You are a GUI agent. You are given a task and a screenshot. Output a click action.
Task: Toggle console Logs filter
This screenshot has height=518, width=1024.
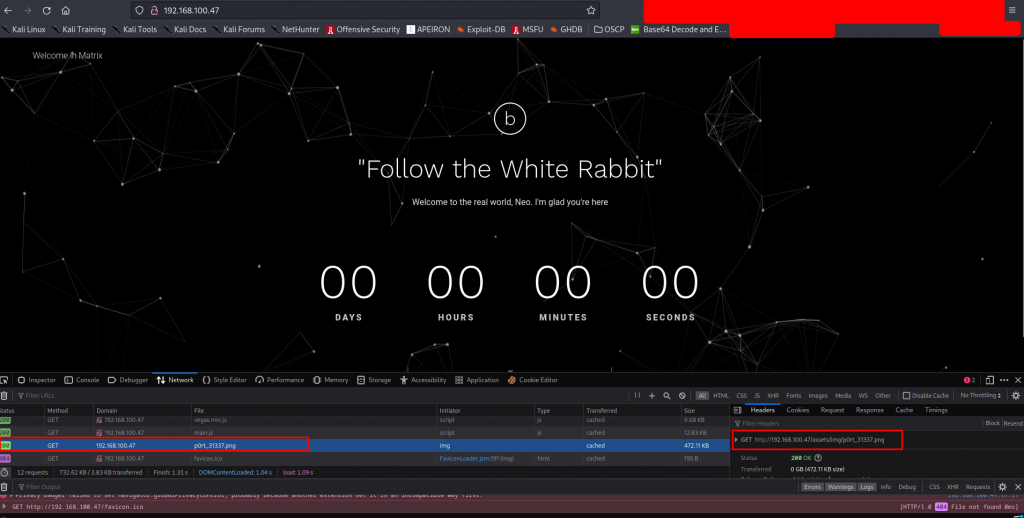point(867,487)
